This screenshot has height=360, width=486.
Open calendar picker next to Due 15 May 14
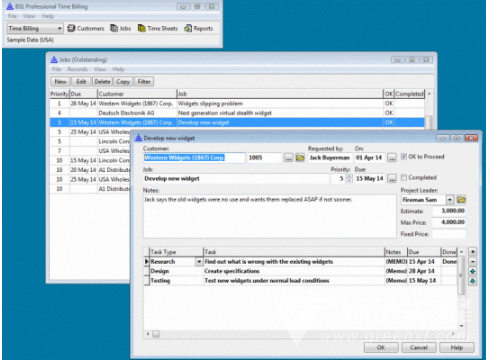pyautogui.click(x=392, y=179)
